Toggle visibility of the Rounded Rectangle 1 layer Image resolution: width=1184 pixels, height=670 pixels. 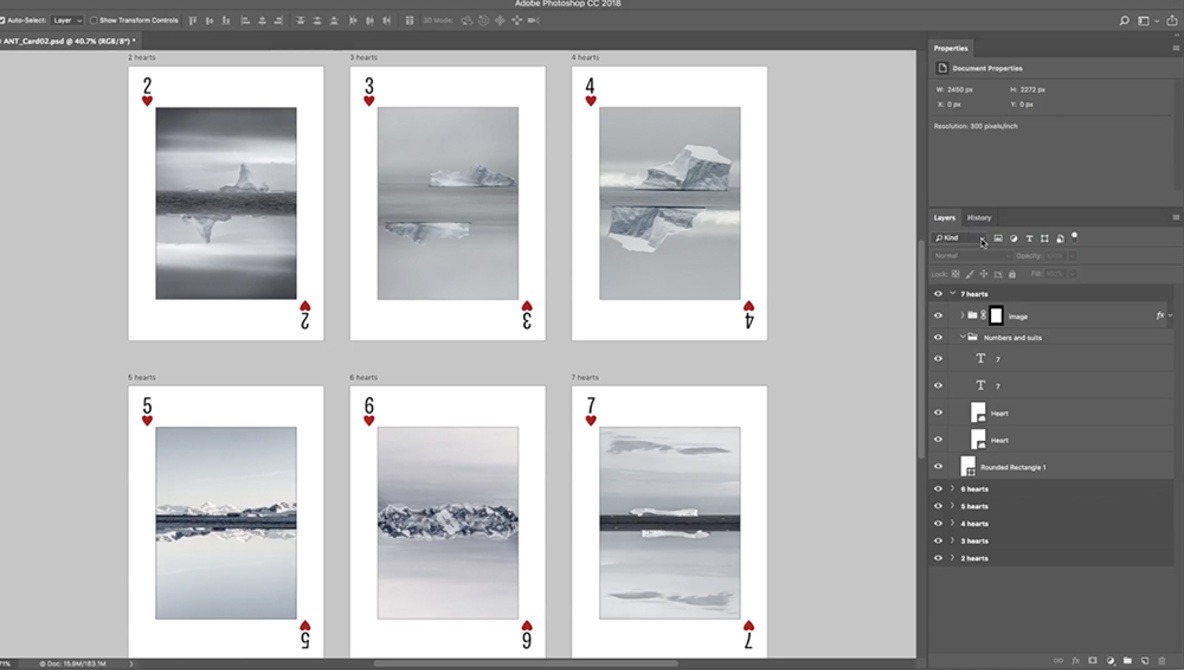[937, 465]
